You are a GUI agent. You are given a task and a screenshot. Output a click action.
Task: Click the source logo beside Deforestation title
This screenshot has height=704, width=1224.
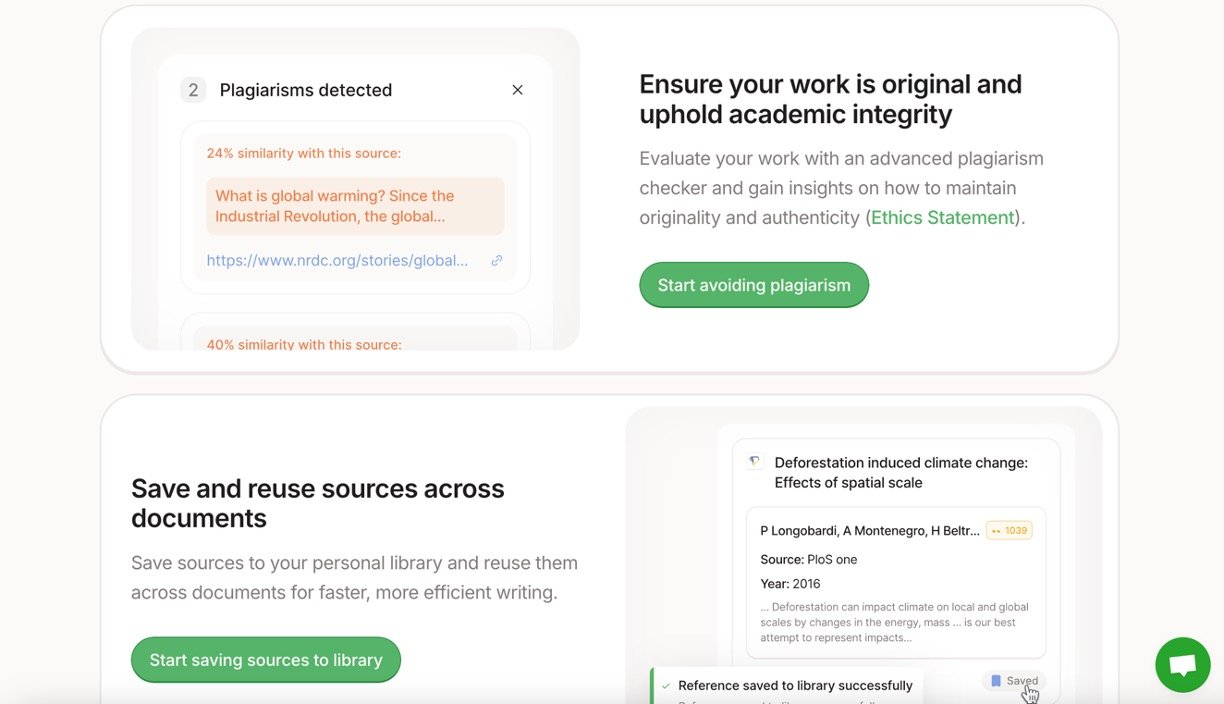[755, 462]
